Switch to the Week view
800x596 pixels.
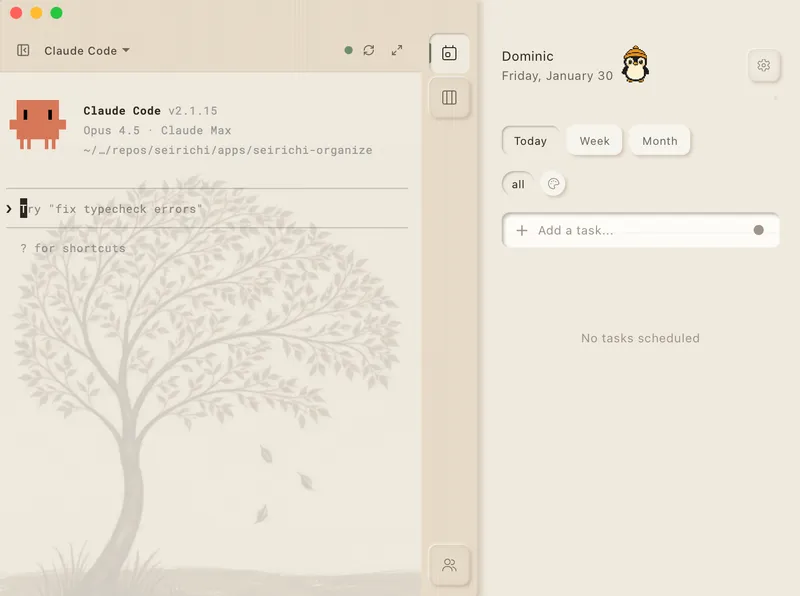coord(594,141)
